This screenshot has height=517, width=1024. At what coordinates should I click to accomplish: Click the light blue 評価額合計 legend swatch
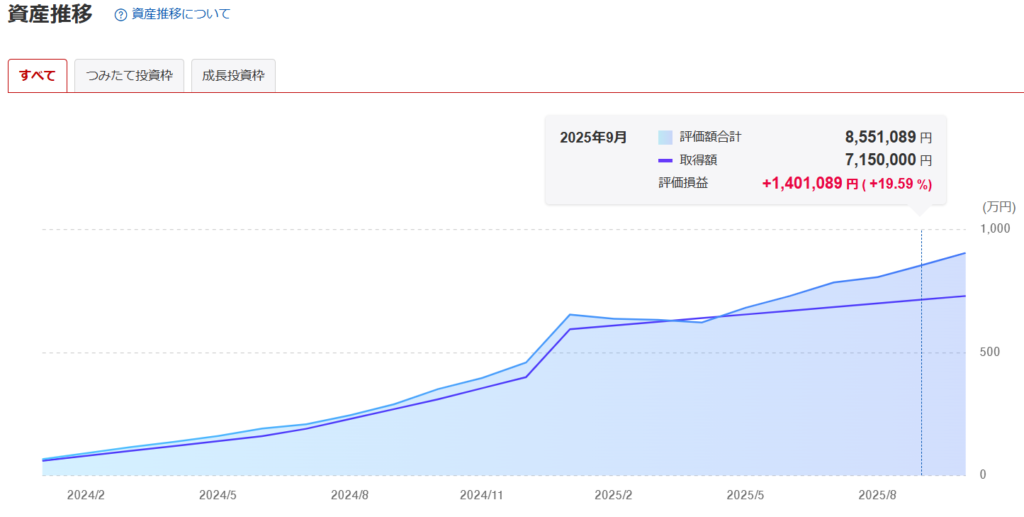coord(665,137)
